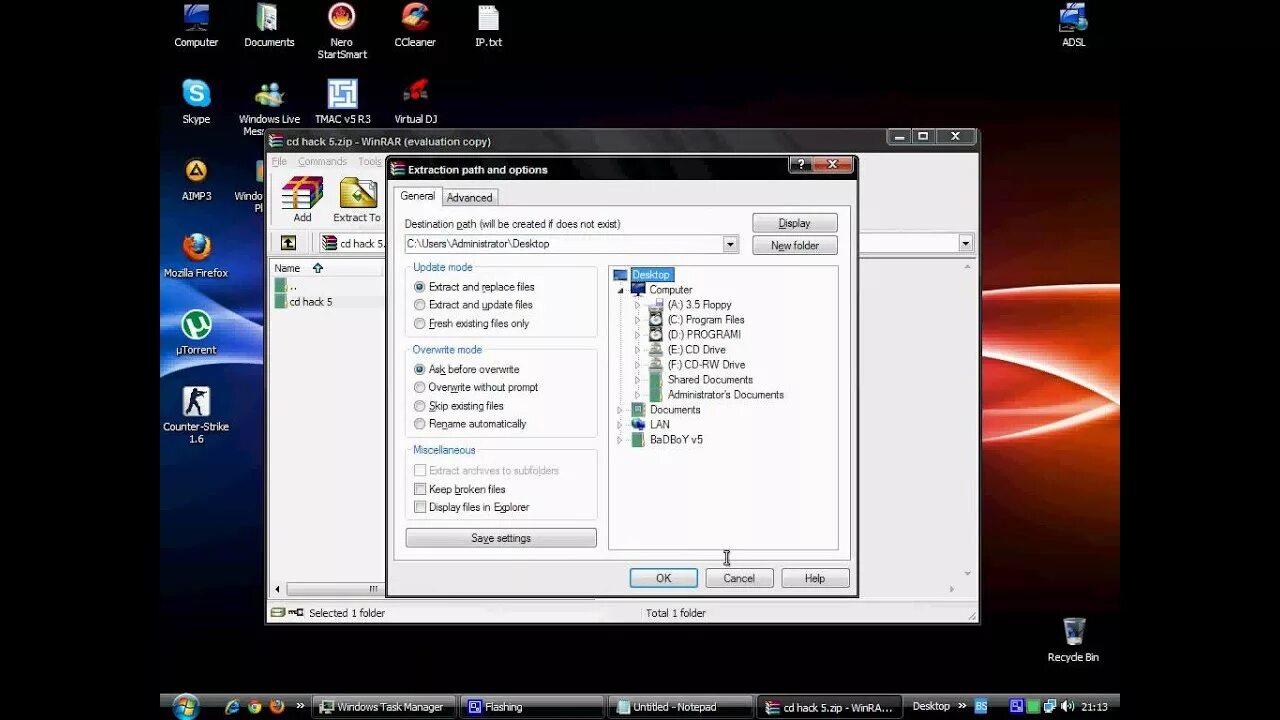Switch to Untitled - Notepad taskbar button
Screen dimensions: 1280x720
coord(680,707)
